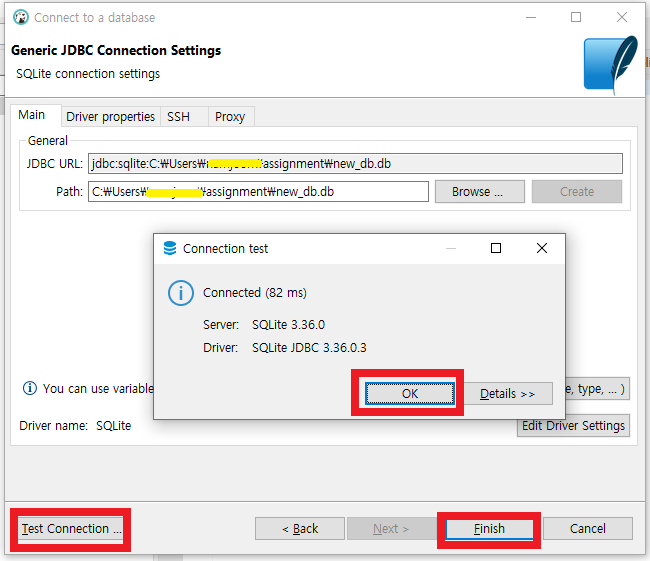
Task: Click the 'Connected (82 ms)' text
Action: pyautogui.click(x=255, y=293)
